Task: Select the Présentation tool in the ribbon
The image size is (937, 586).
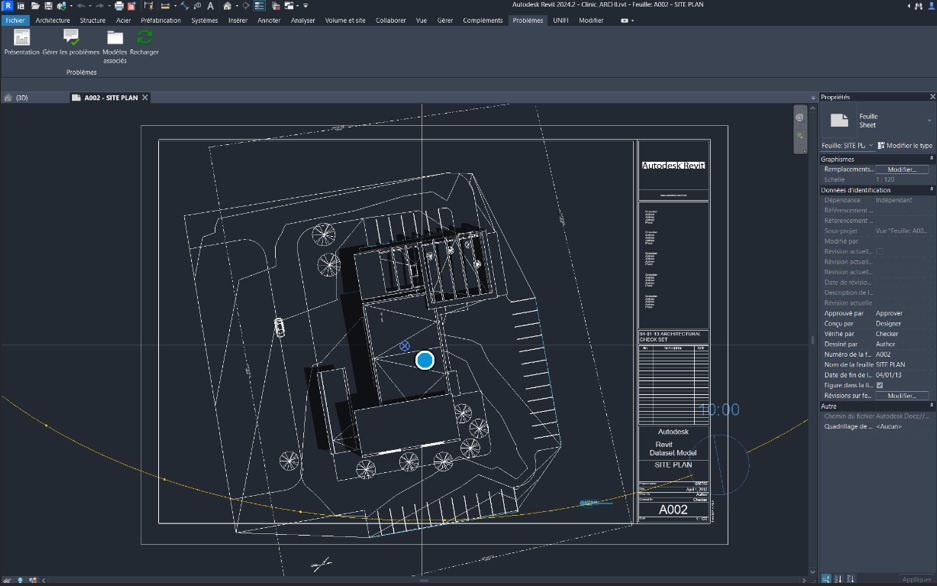Action: tap(21, 38)
